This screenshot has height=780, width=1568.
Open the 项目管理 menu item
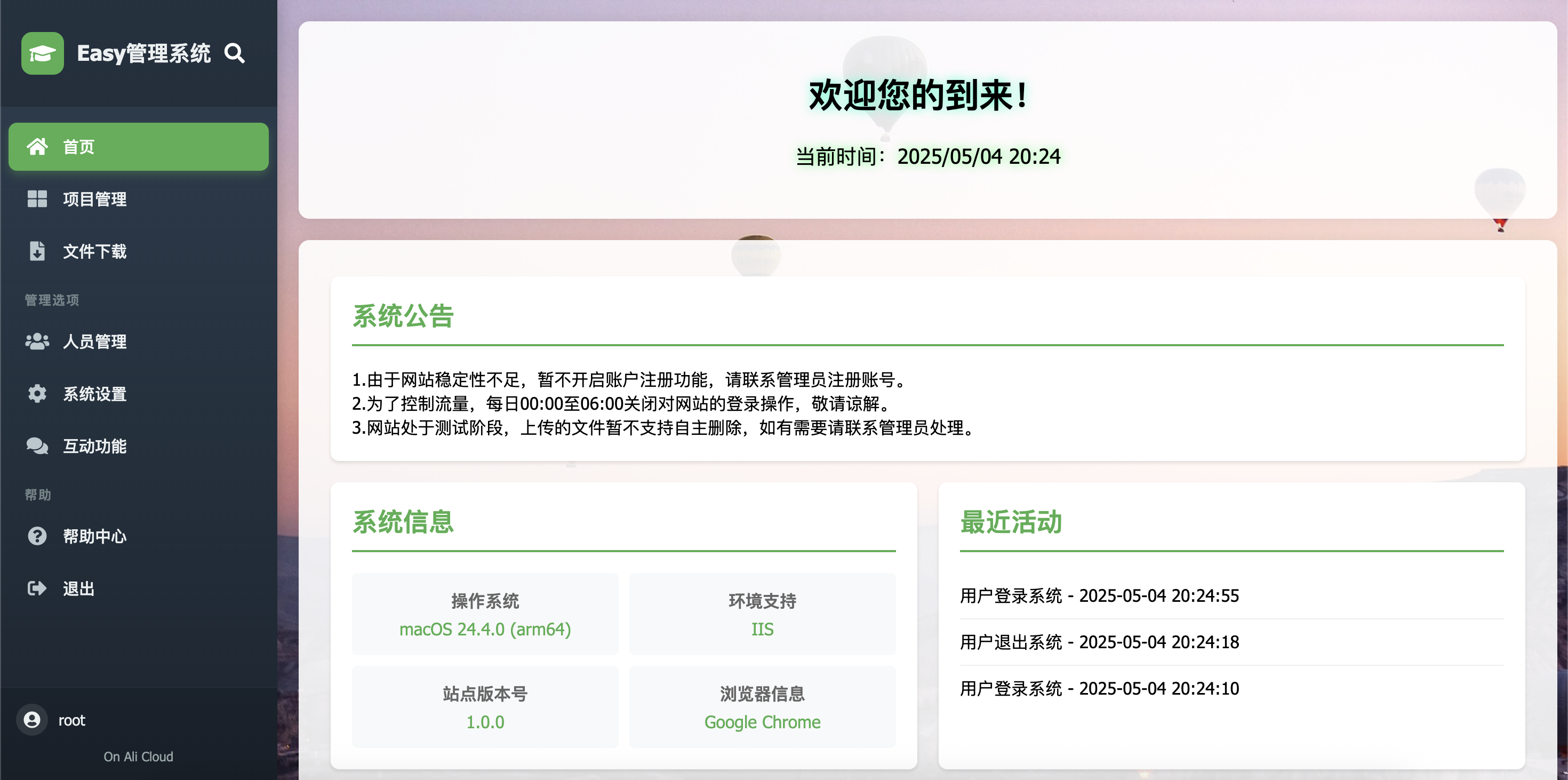click(x=95, y=199)
